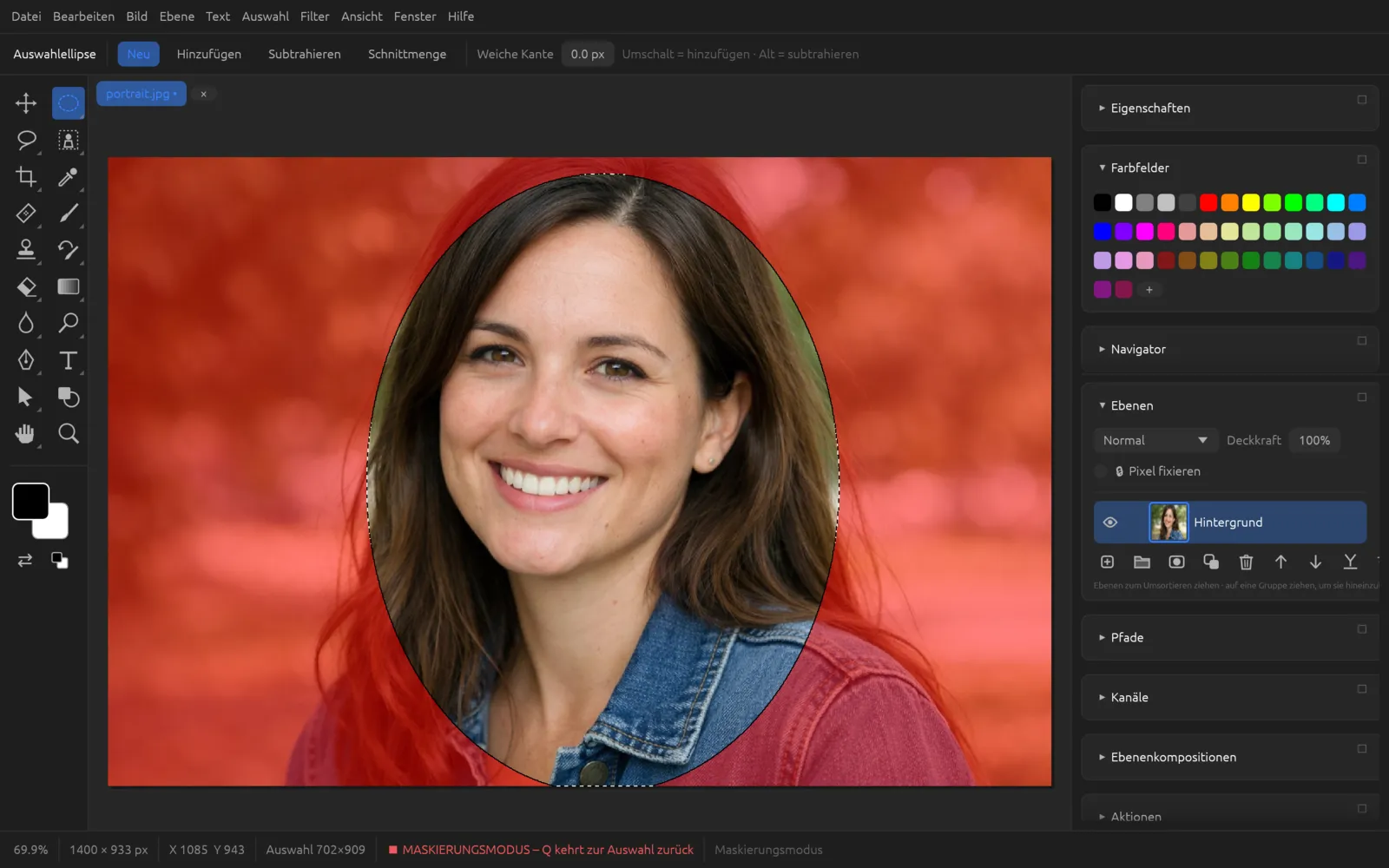Delete layer with trash icon
Image resolution: width=1389 pixels, height=868 pixels.
click(x=1246, y=562)
